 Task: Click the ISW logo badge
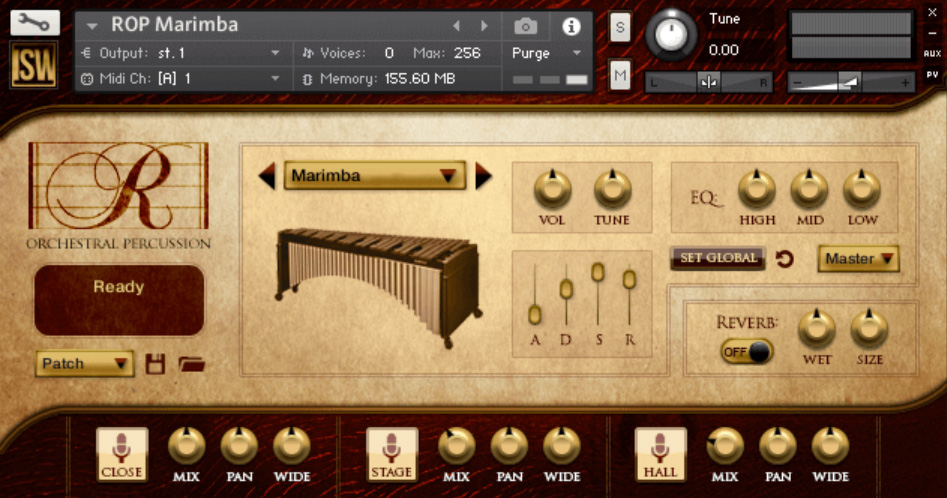[34, 65]
